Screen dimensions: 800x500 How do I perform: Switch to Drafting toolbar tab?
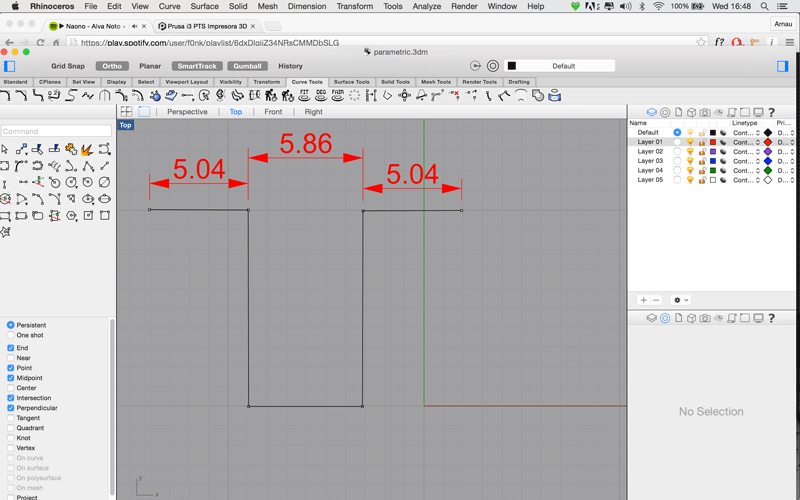(519, 82)
